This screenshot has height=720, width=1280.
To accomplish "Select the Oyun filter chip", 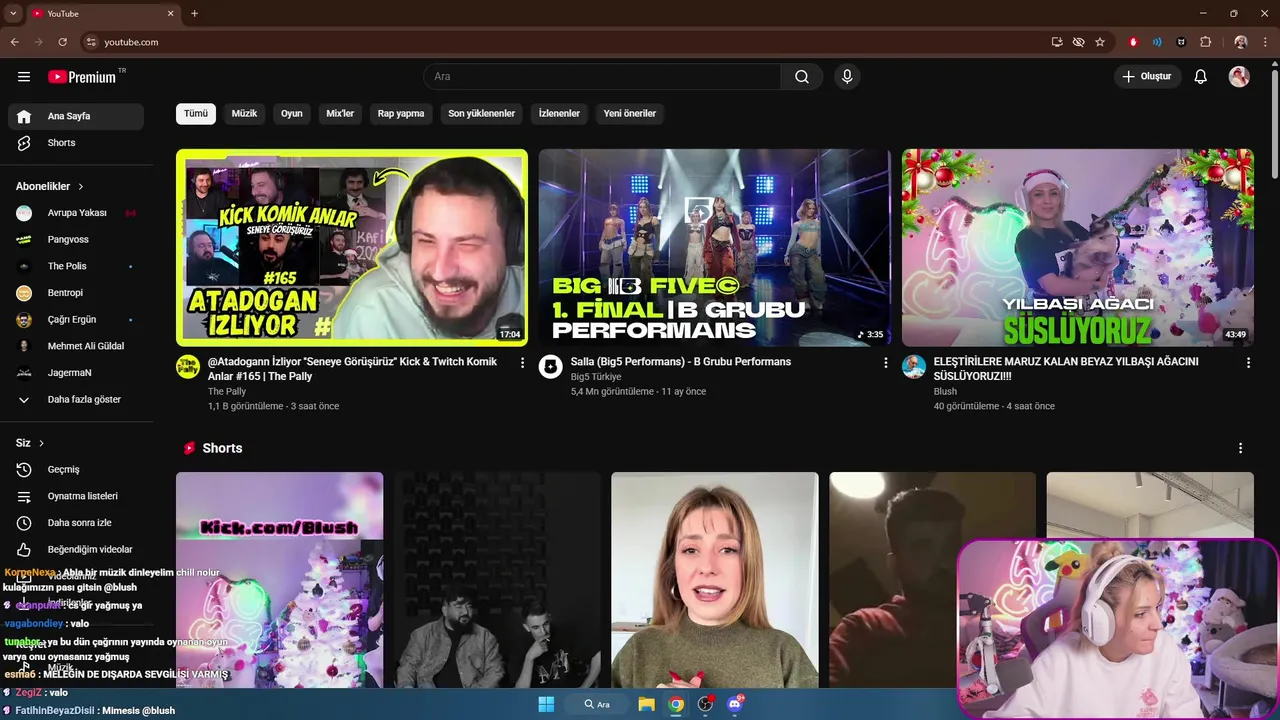I will pyautogui.click(x=291, y=113).
